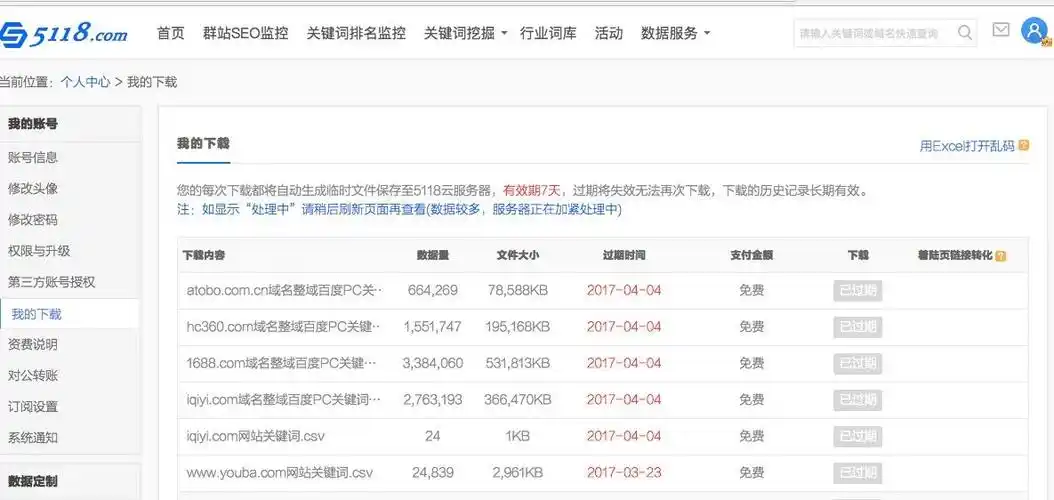Click the 664,269 data count cell
This screenshot has height=500, width=1054.
pyautogui.click(x=433, y=290)
